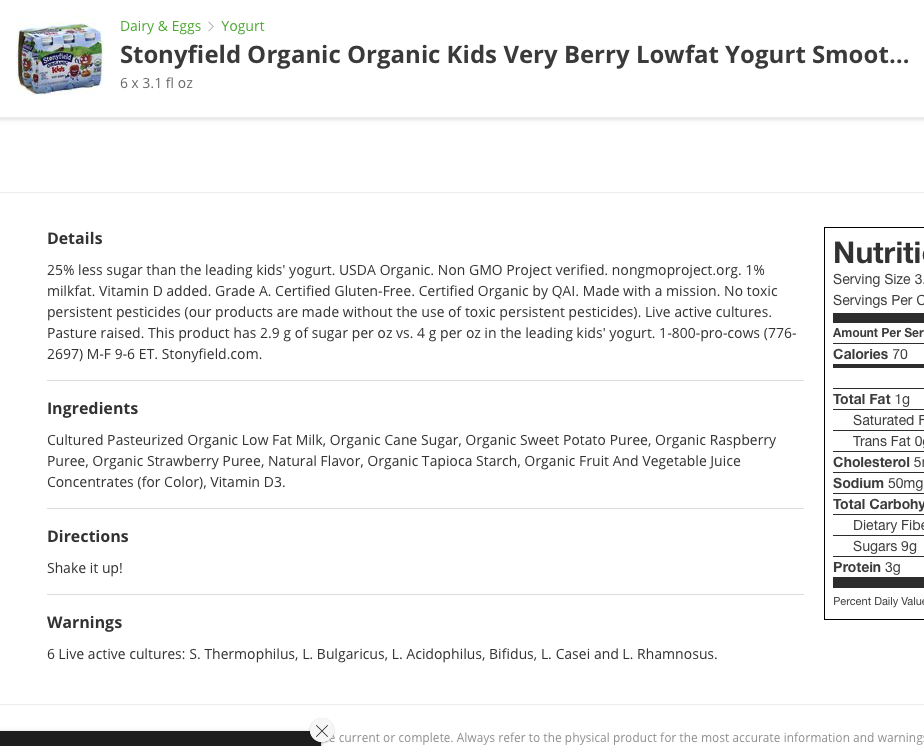Go to the Yogurt category link
Screen dimensions: 924x746
(243, 27)
